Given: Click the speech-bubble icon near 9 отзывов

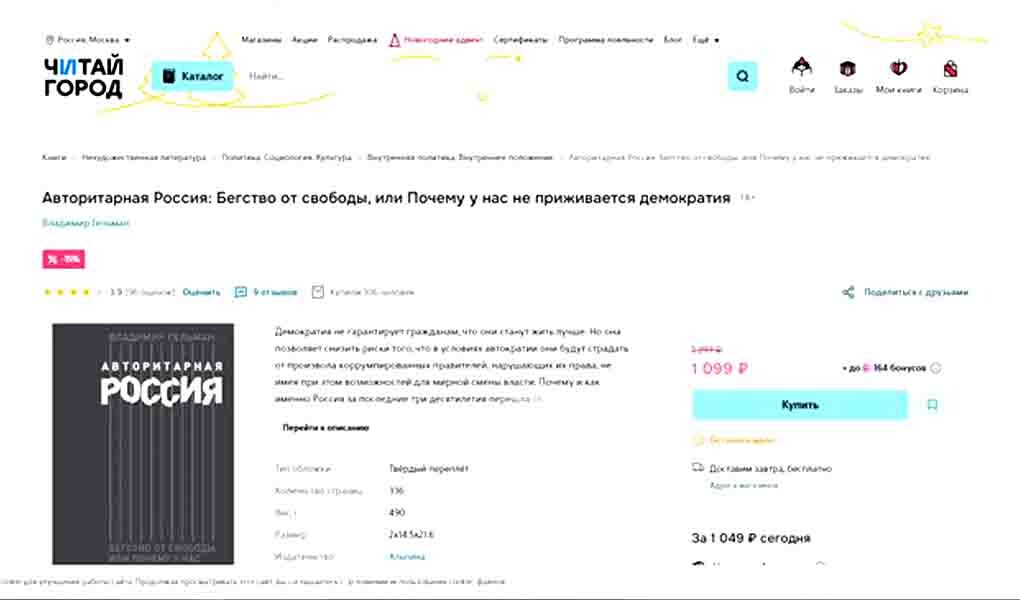Looking at the screenshot, I should (239, 291).
